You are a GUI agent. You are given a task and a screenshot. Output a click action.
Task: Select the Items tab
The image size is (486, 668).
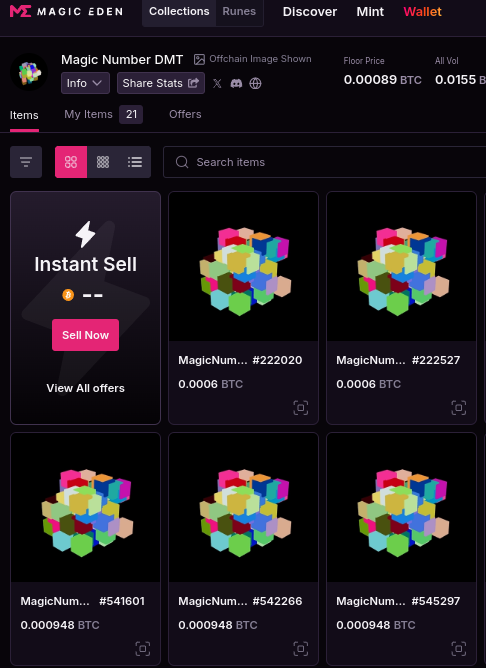(x=24, y=115)
